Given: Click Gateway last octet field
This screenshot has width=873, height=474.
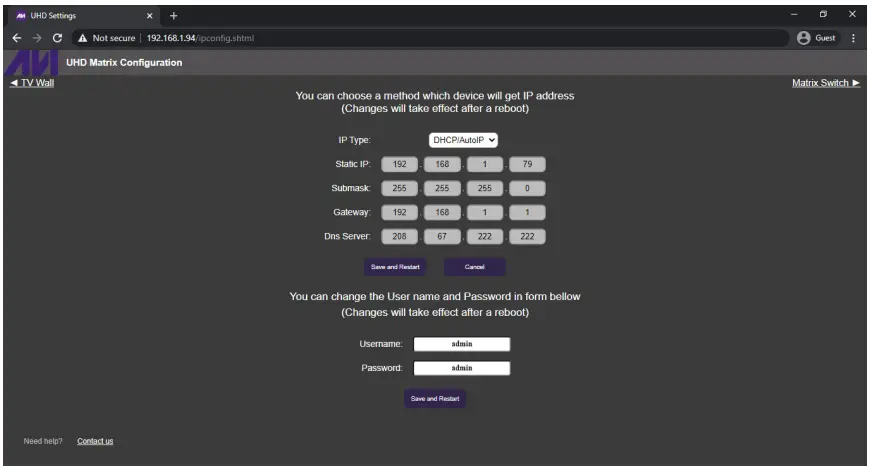Looking at the screenshot, I should 527,212.
